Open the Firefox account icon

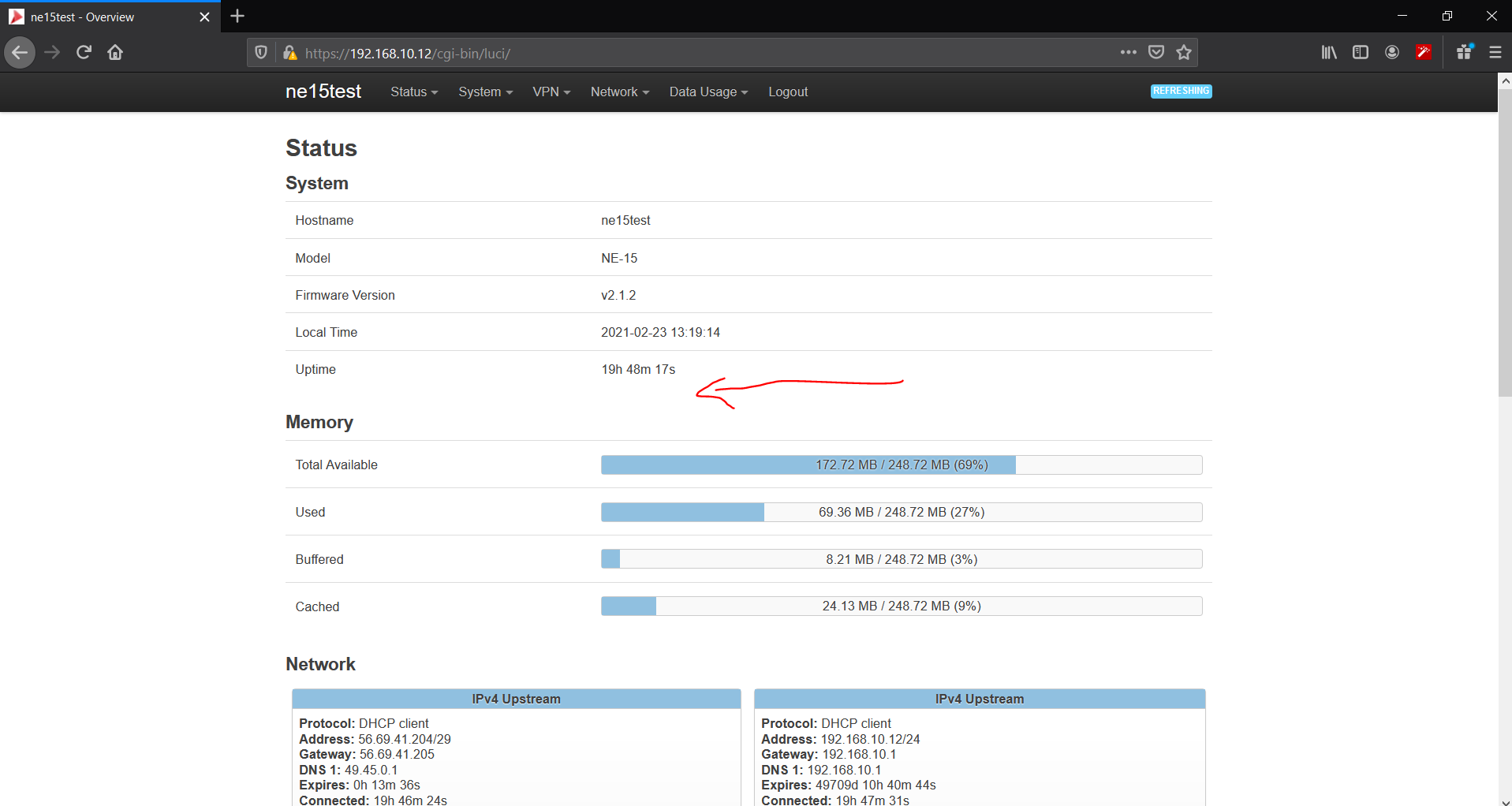(x=1392, y=52)
